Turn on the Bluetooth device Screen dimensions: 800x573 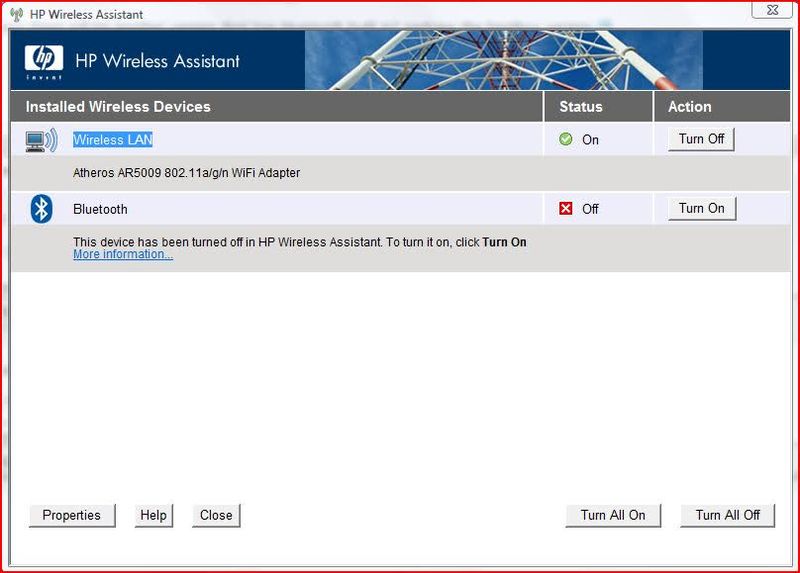click(702, 209)
